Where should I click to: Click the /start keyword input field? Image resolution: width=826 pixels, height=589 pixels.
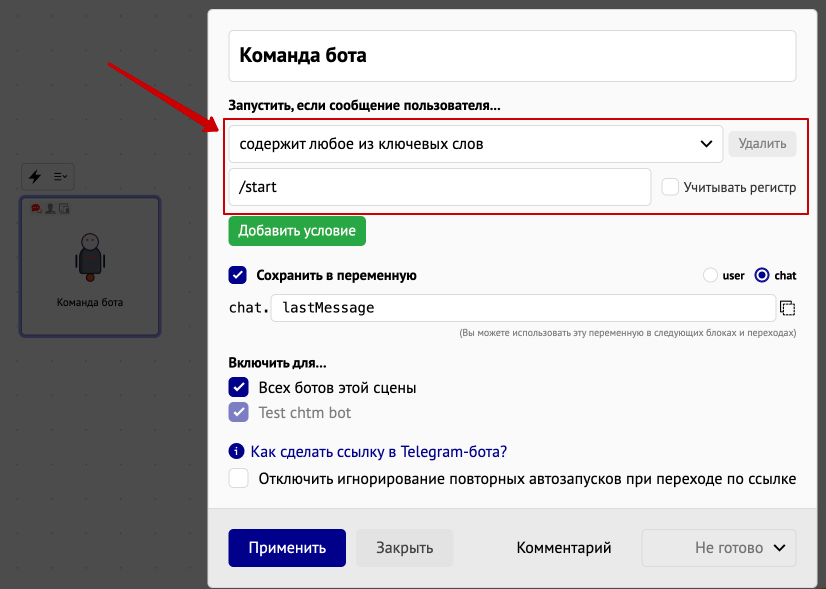(440, 187)
